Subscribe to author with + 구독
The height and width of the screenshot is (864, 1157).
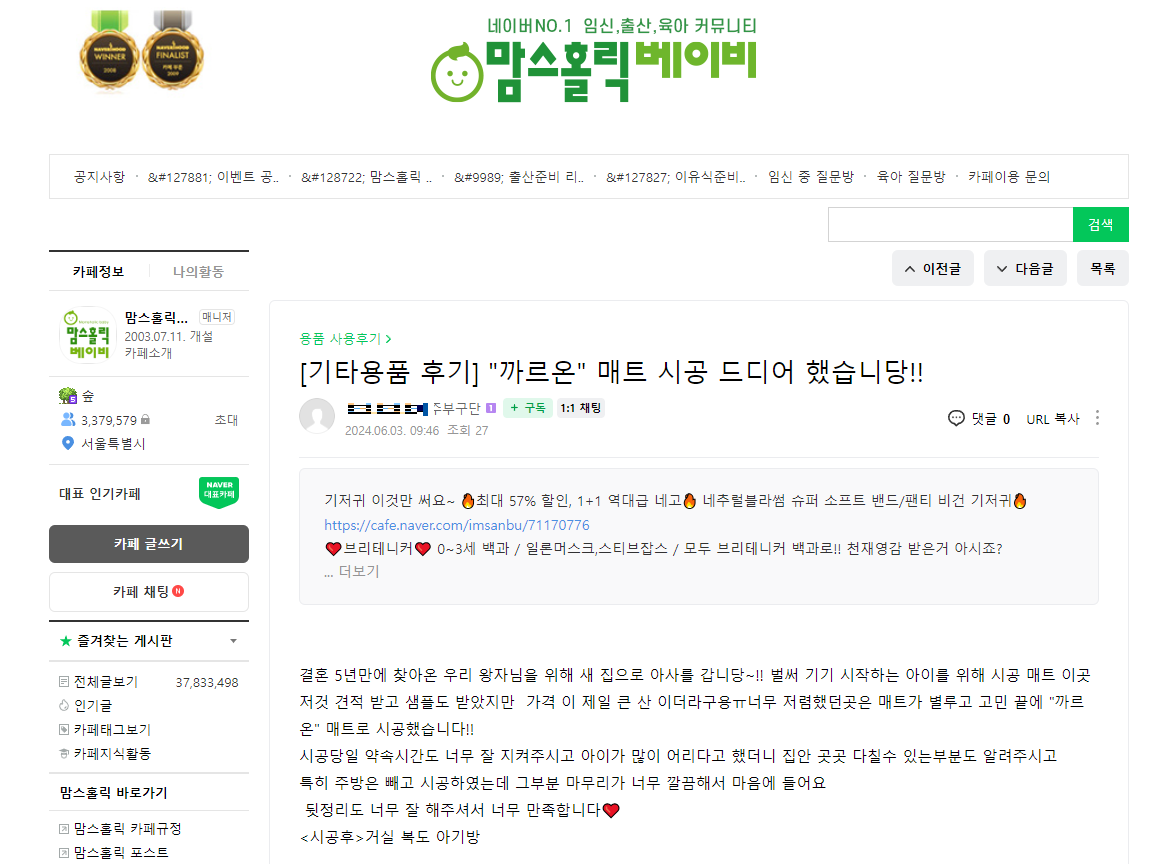[528, 408]
